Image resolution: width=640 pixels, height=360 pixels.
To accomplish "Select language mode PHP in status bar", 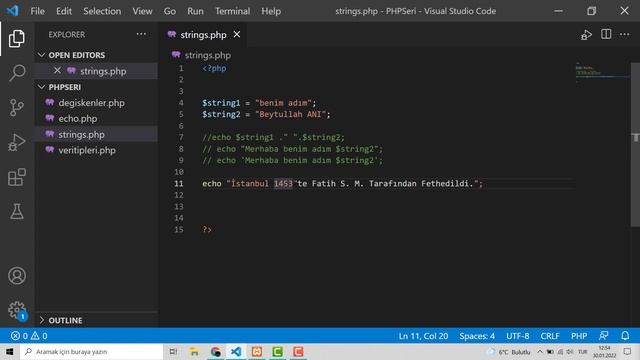I will (579, 336).
